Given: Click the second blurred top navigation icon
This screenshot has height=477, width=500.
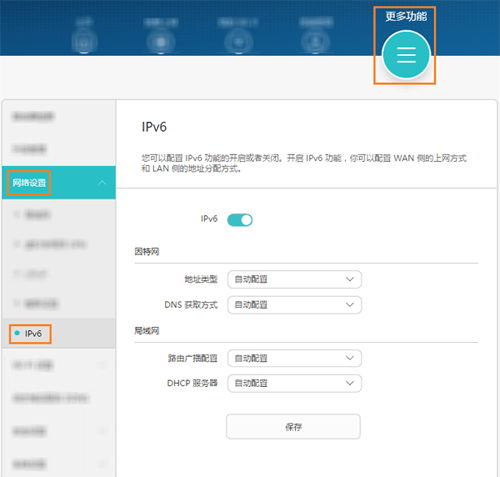Looking at the screenshot, I should click(x=161, y=42).
